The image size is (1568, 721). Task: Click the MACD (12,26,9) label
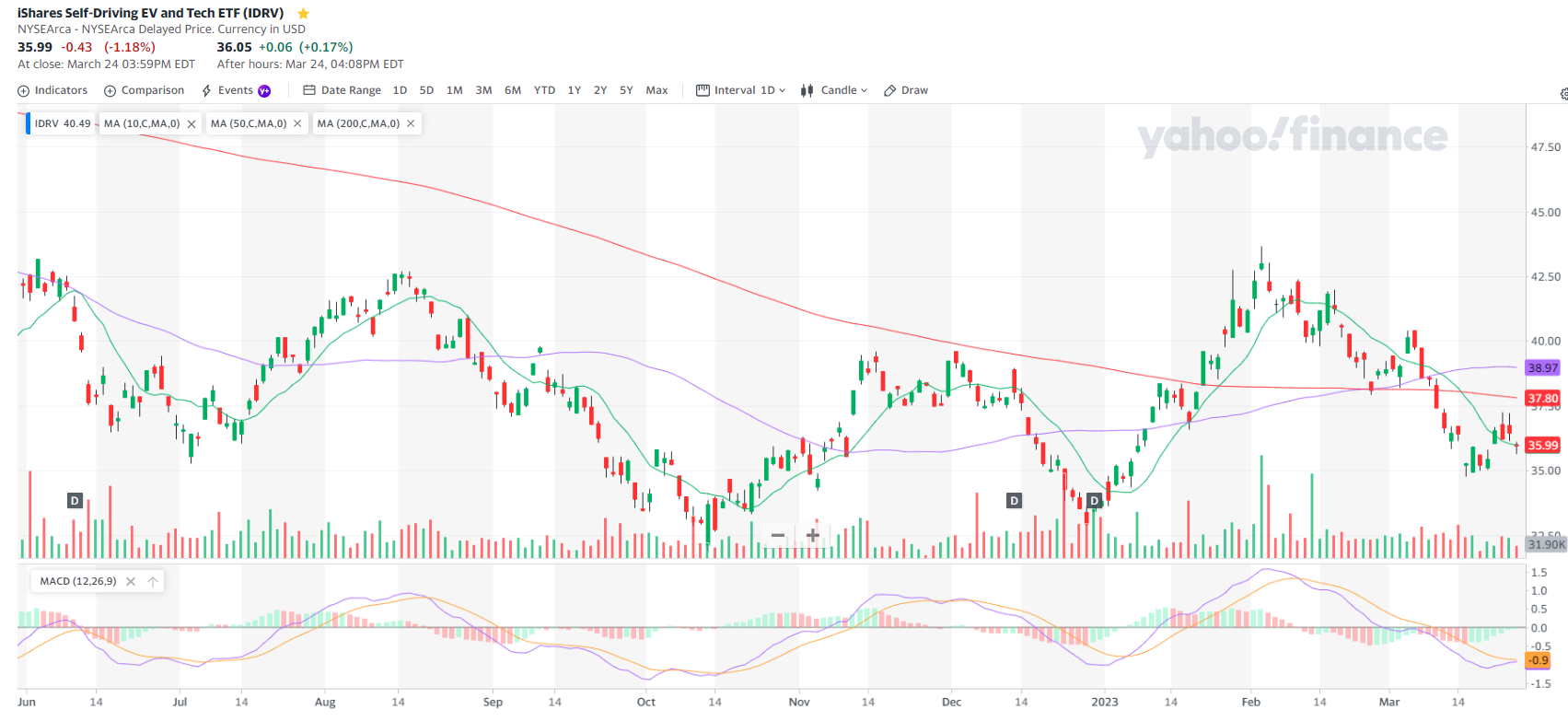pyautogui.click(x=78, y=581)
